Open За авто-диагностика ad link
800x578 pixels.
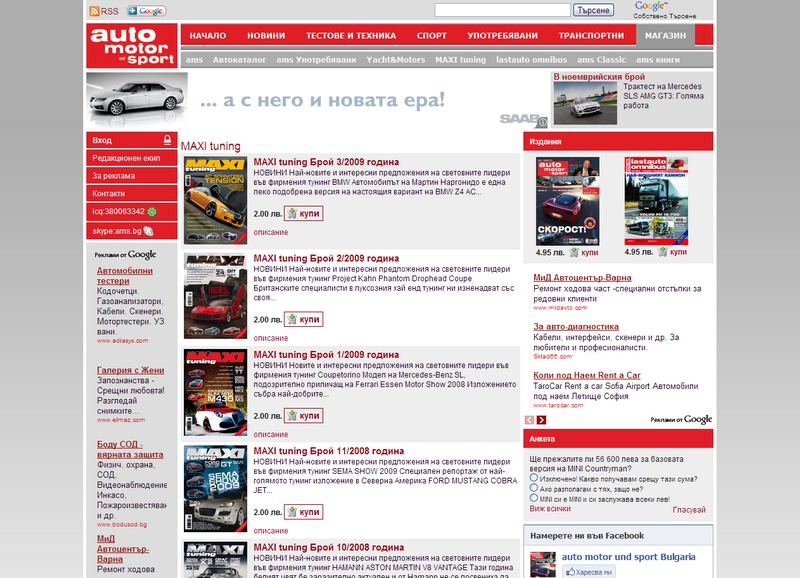(x=576, y=326)
